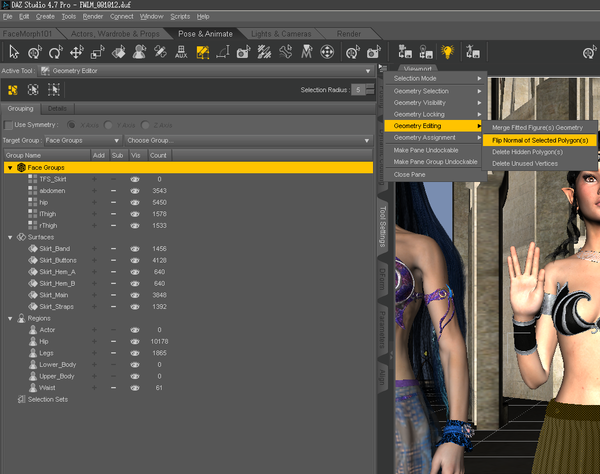Screen dimensions: 600x474
Task: Activate the Geometry Editor tool icon
Action: click(x=202, y=52)
